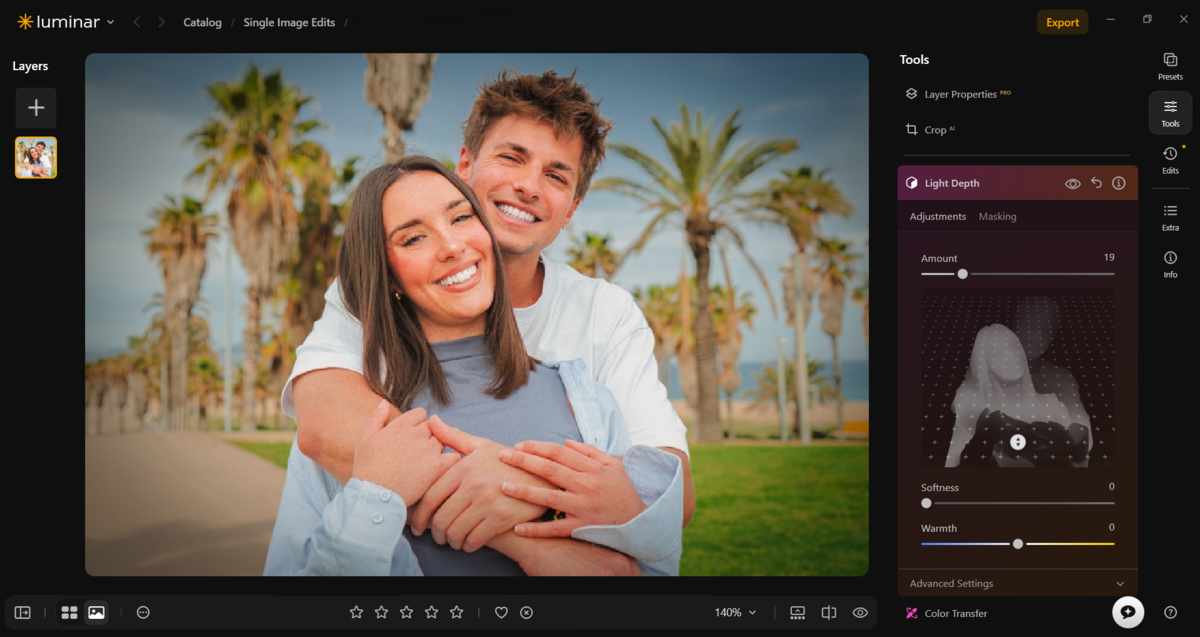
Task: Toggle Light Depth visibility with the eye icon
Action: (1072, 184)
